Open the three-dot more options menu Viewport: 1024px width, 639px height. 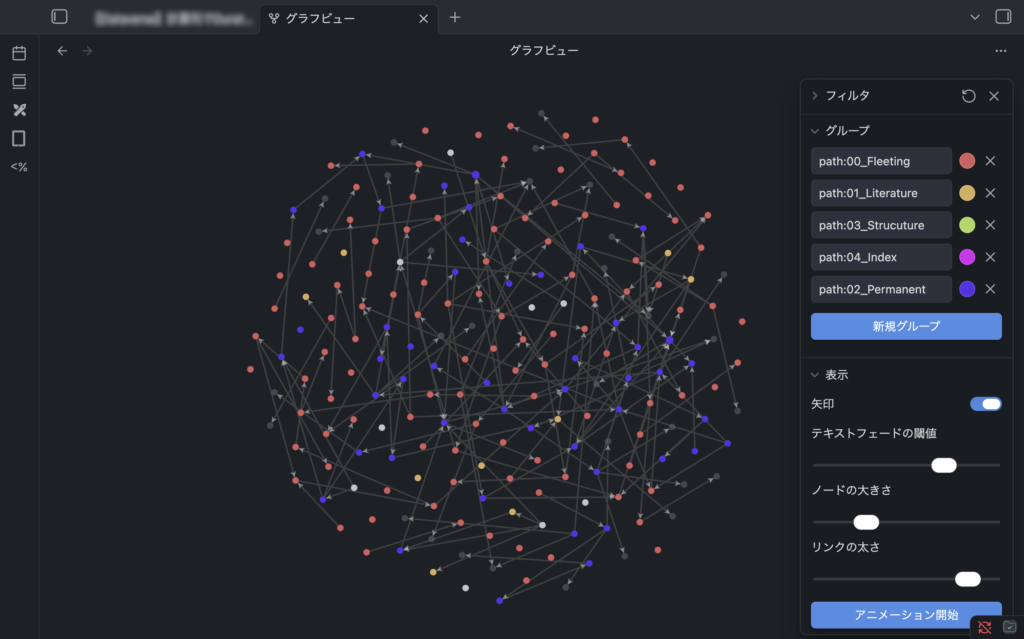pos(1001,51)
